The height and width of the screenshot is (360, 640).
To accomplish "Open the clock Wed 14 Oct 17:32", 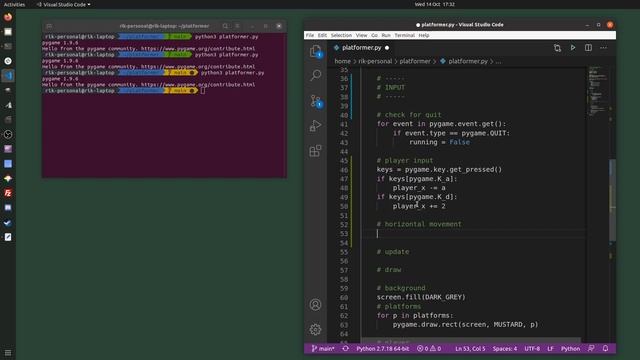I will click(x=435, y=4).
